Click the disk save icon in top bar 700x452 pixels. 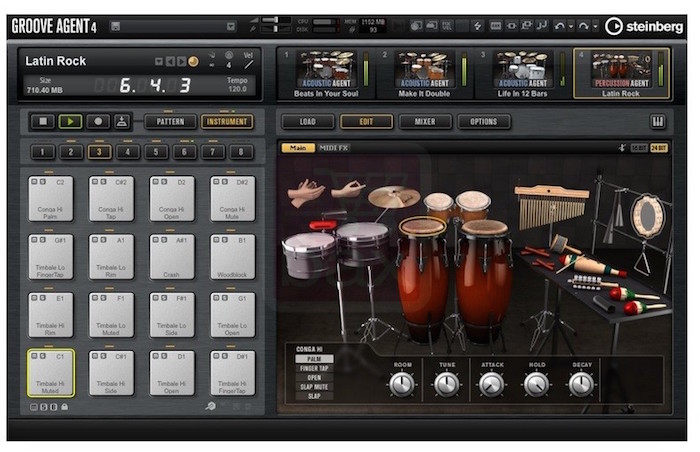coord(116,26)
